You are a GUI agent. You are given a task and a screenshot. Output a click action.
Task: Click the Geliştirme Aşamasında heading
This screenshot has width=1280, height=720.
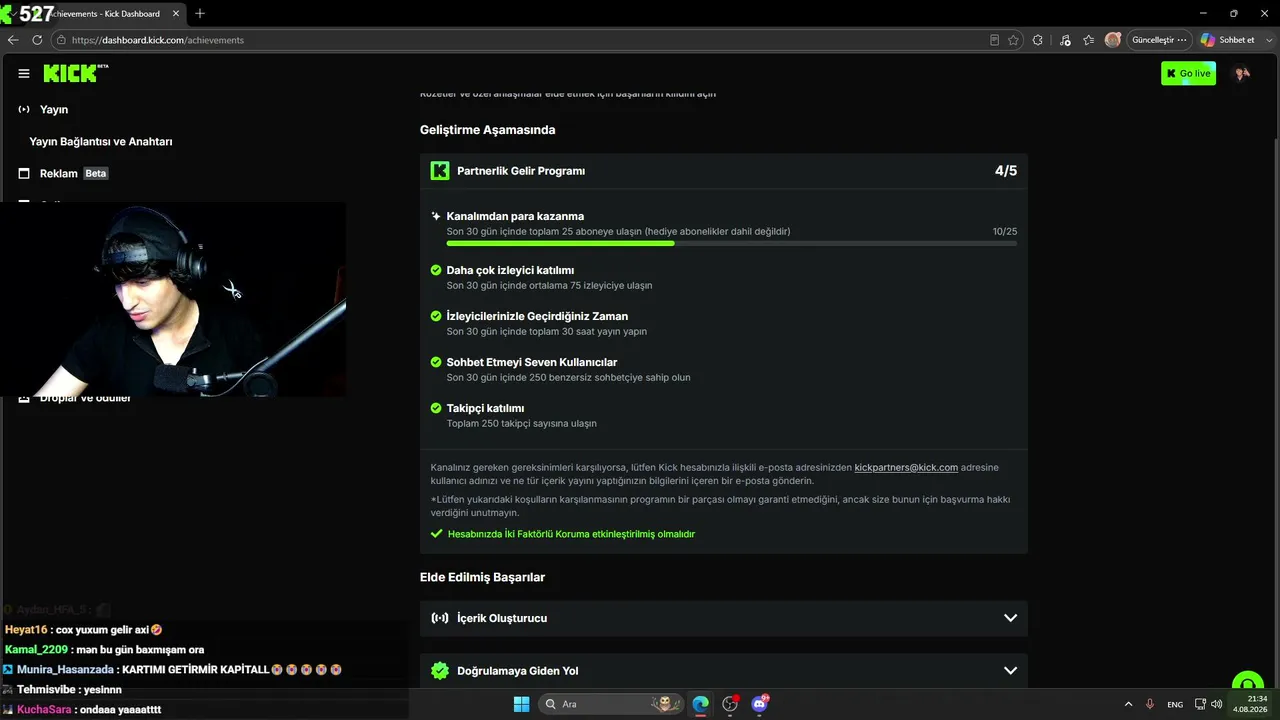(487, 130)
